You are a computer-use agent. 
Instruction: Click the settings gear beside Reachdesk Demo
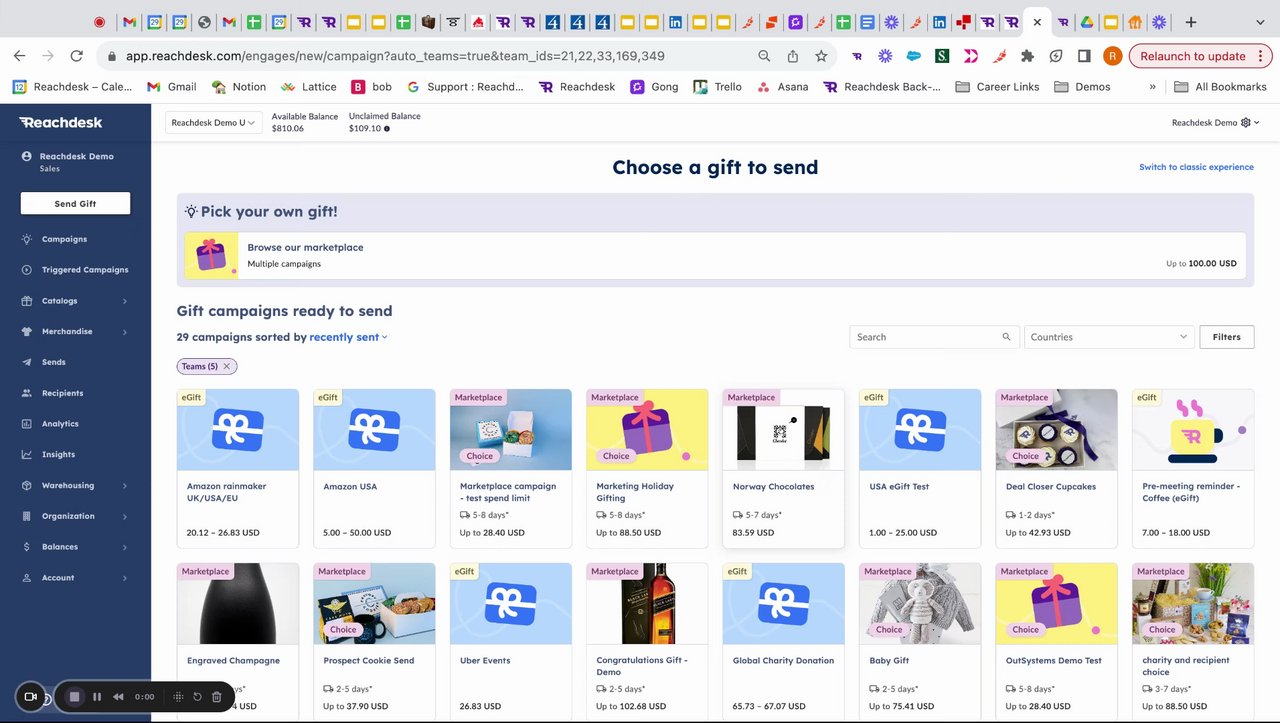(x=1246, y=123)
